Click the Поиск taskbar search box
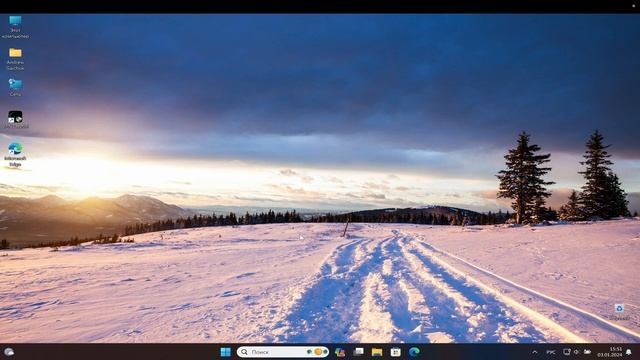This screenshot has height=360, width=640. (x=283, y=352)
